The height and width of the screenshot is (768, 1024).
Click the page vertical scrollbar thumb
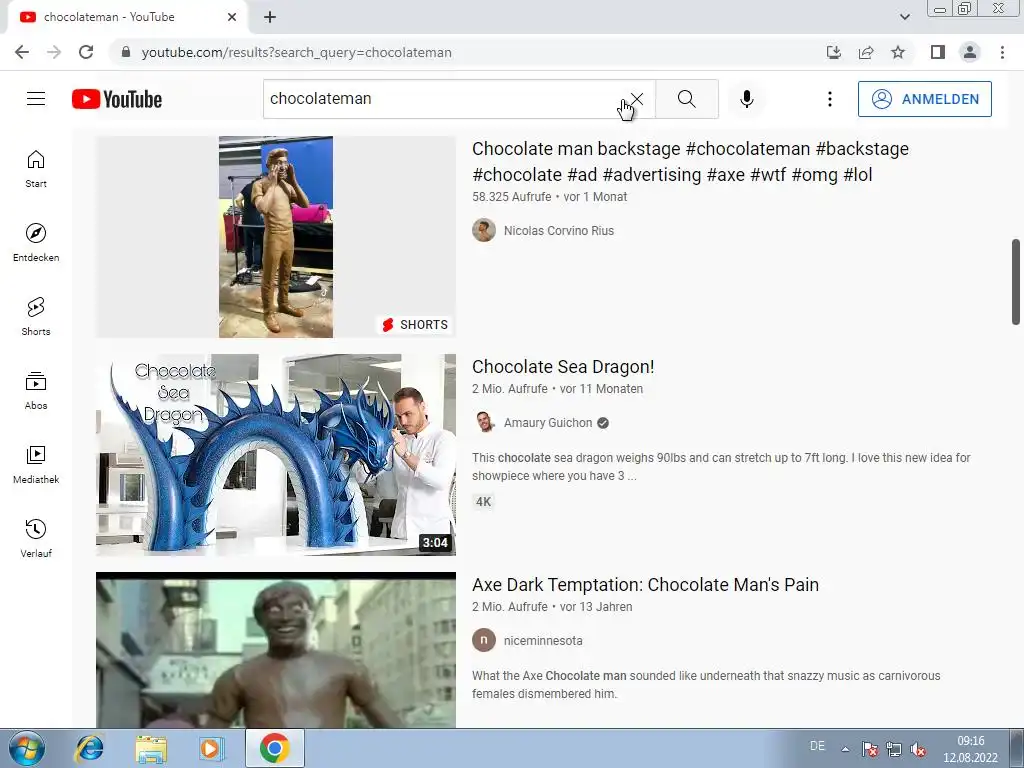1016,281
